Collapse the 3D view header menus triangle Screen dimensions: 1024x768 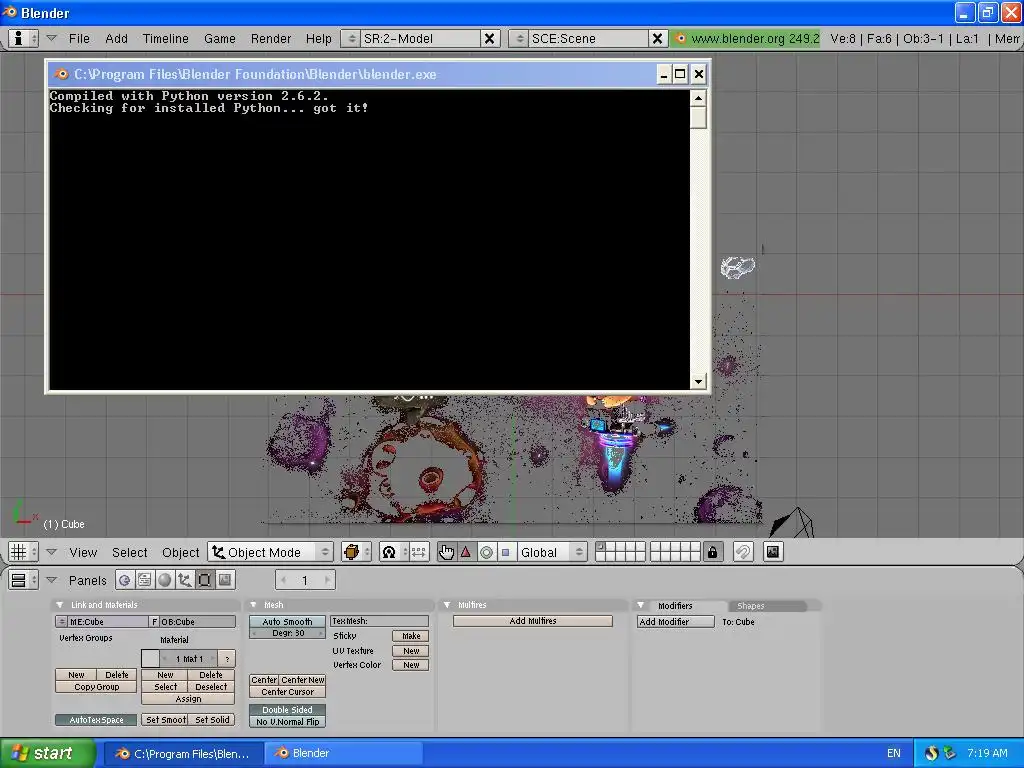[x=52, y=552]
